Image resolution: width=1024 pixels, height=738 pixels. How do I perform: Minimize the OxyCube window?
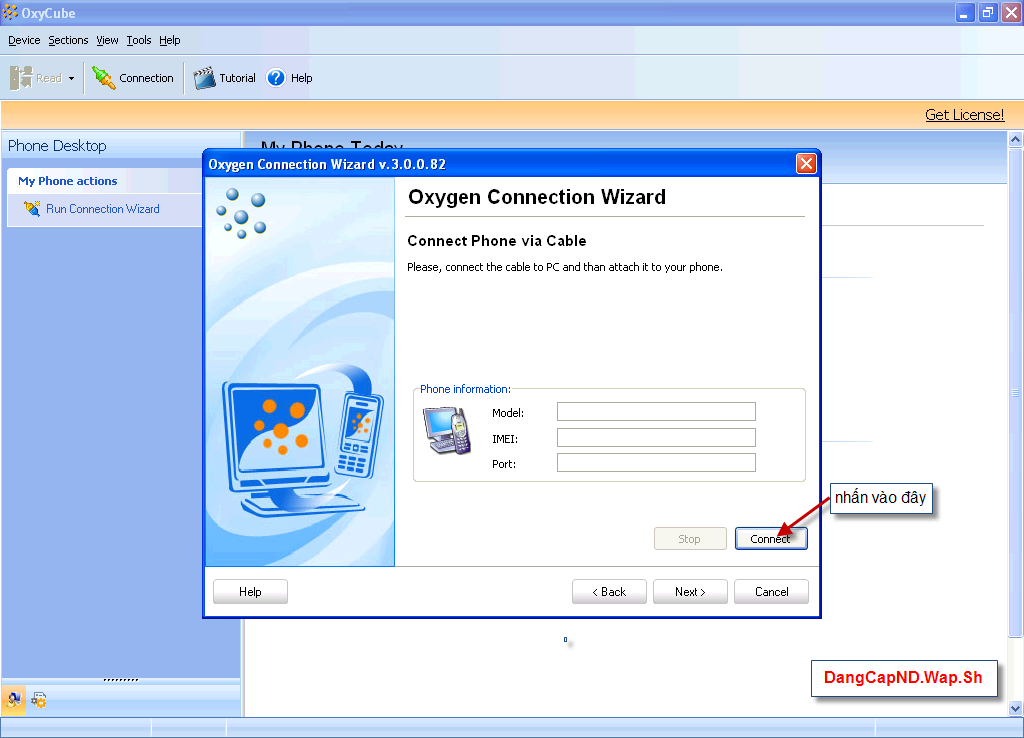coord(965,13)
